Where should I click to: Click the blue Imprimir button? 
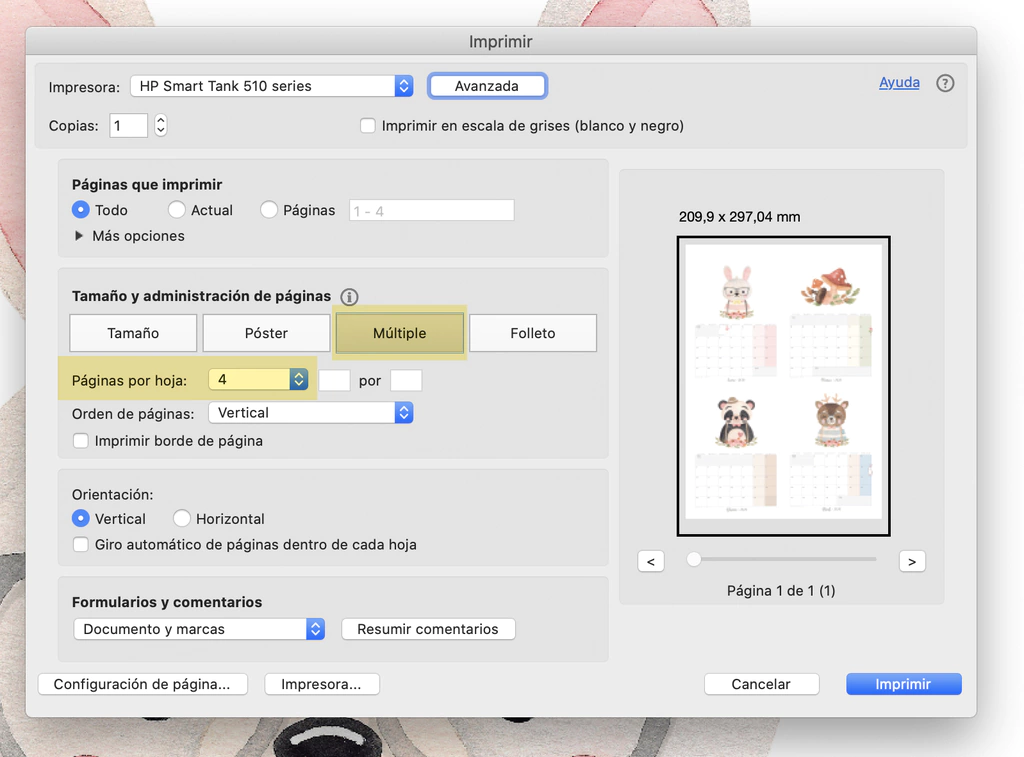(904, 684)
